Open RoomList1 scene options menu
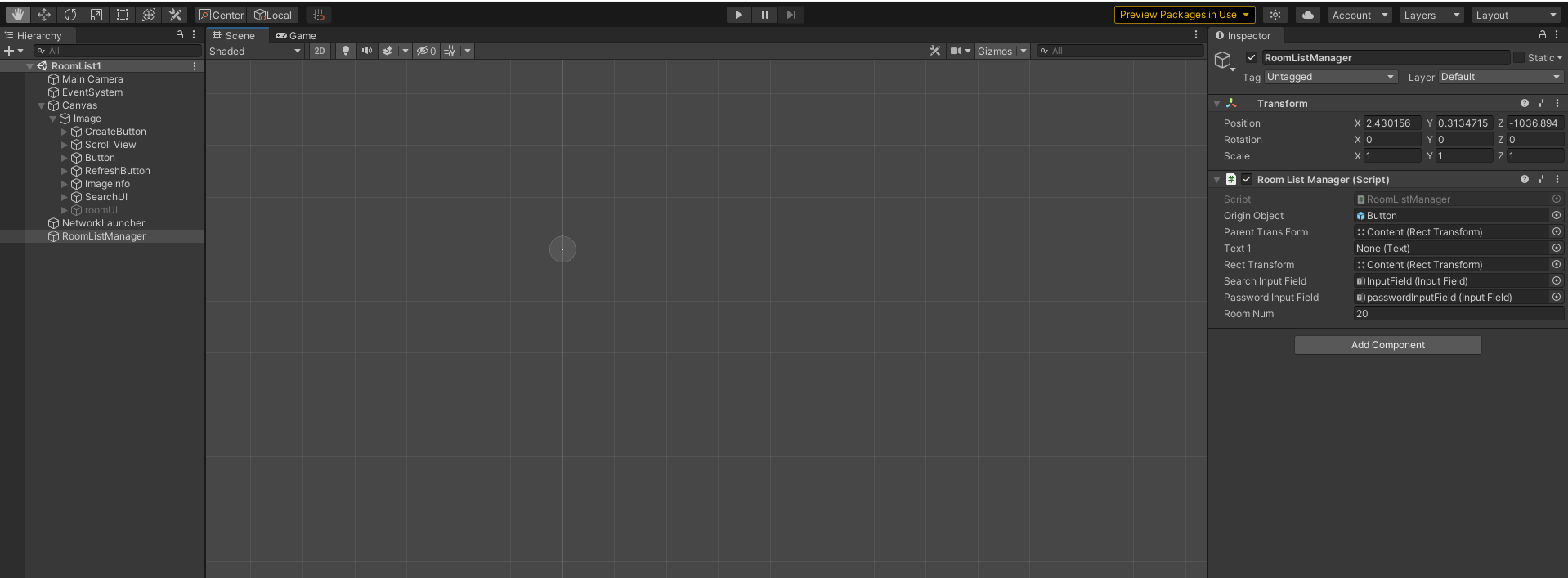This screenshot has width=1568, height=578. pos(195,66)
